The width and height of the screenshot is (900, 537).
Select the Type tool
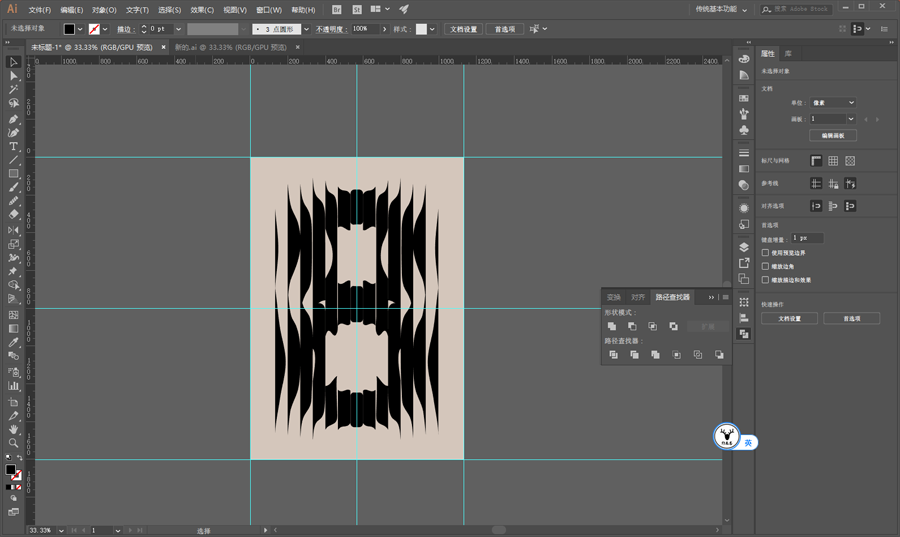(x=14, y=147)
